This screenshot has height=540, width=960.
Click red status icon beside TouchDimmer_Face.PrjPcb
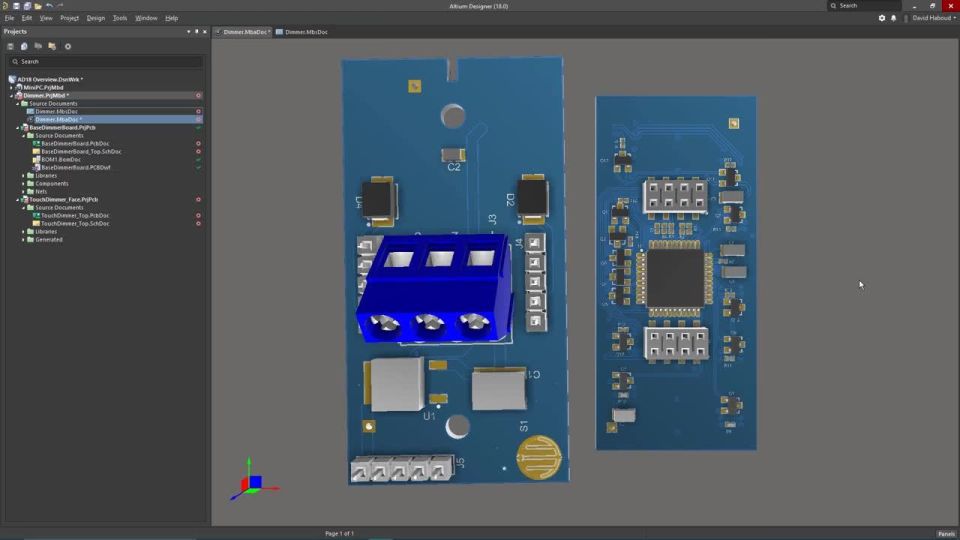pyautogui.click(x=198, y=200)
